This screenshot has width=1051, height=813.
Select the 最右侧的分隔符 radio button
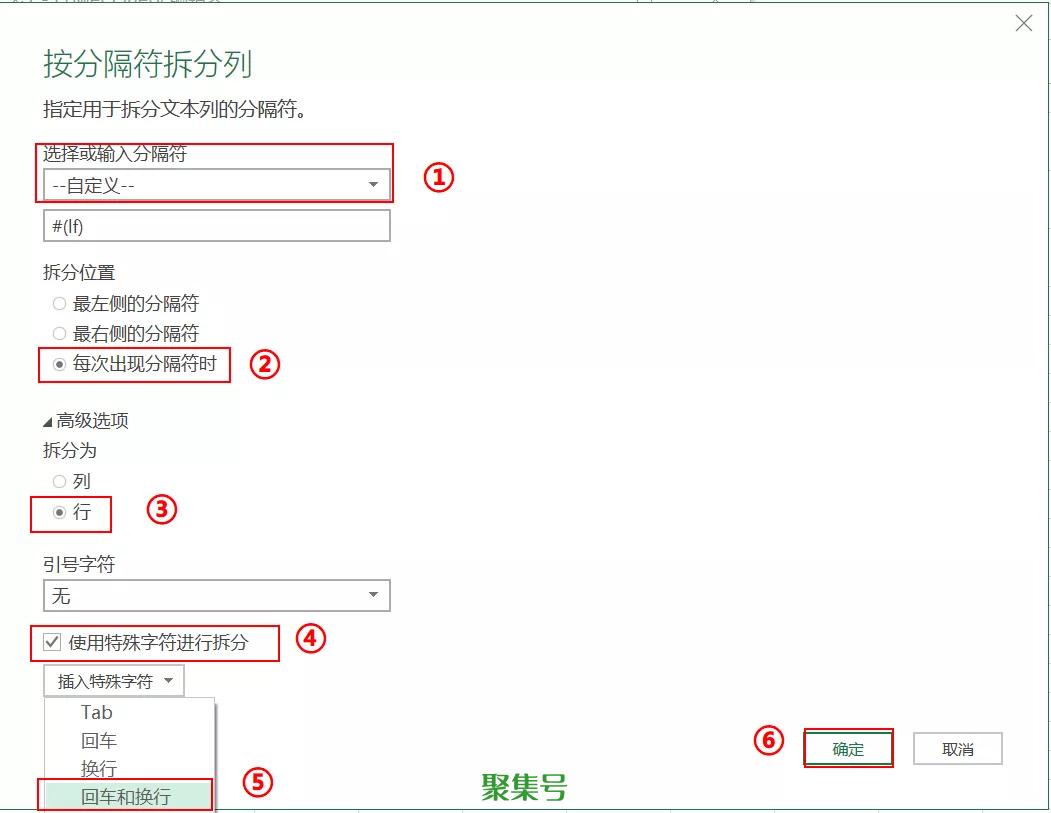click(60, 334)
